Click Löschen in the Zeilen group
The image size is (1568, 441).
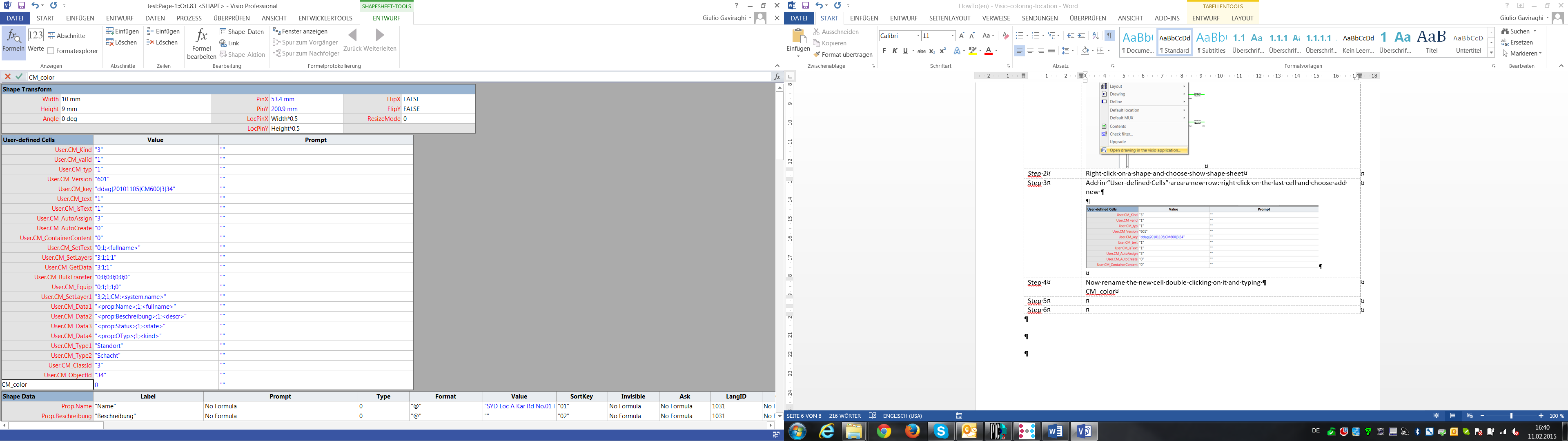(x=162, y=42)
